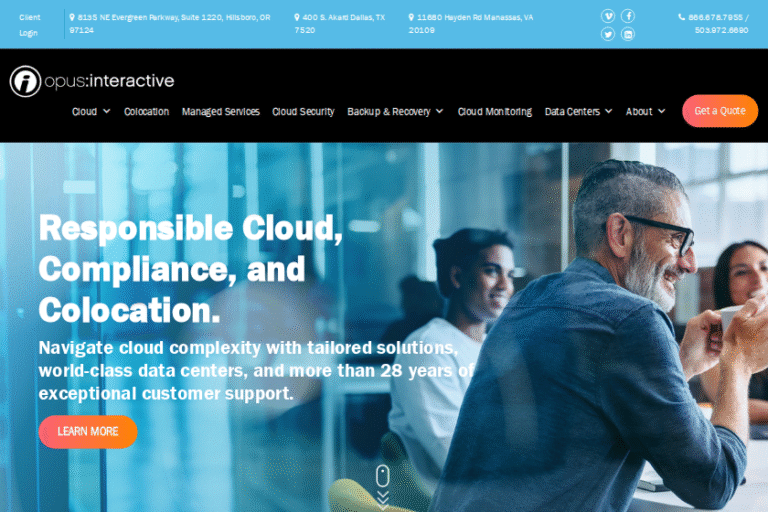Open the Facebook social icon
Viewport: 768px width, 512px height.
click(628, 16)
